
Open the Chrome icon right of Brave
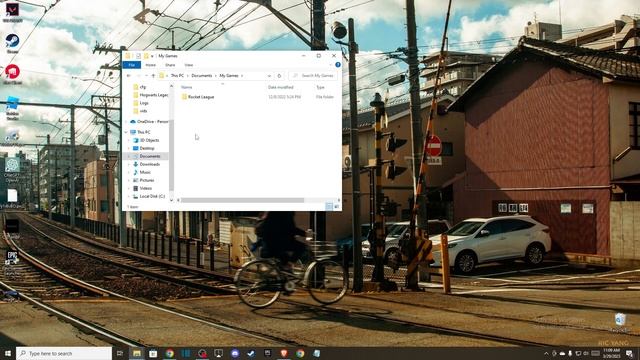(300, 353)
